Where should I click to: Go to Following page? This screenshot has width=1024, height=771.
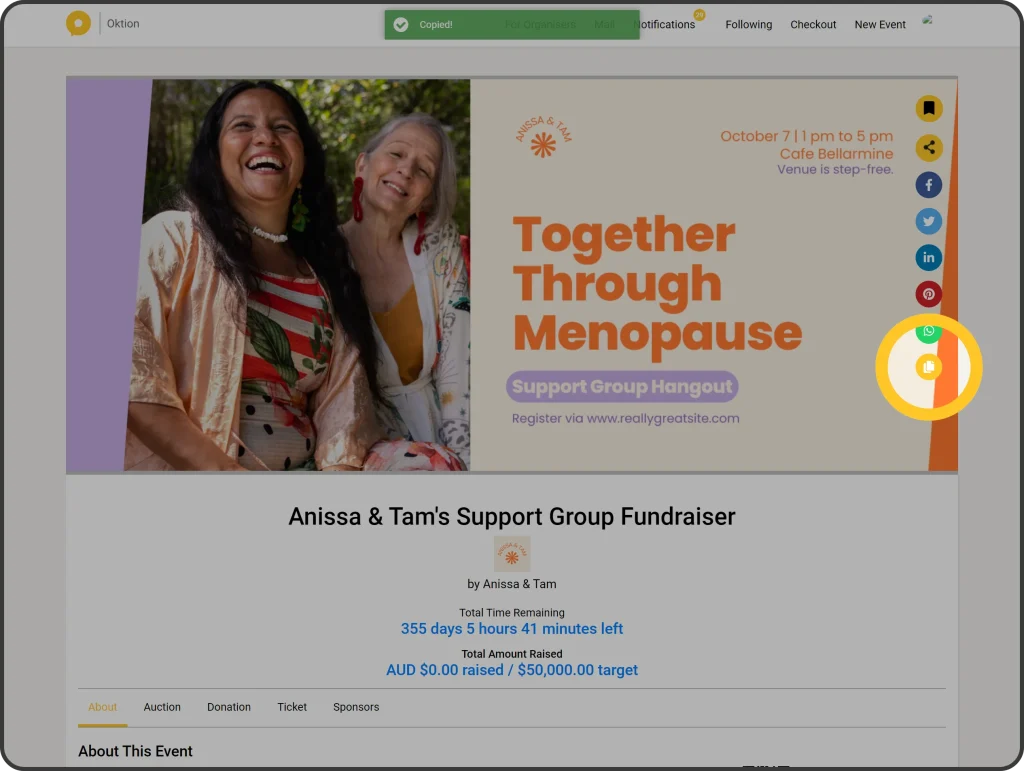pyautogui.click(x=748, y=24)
